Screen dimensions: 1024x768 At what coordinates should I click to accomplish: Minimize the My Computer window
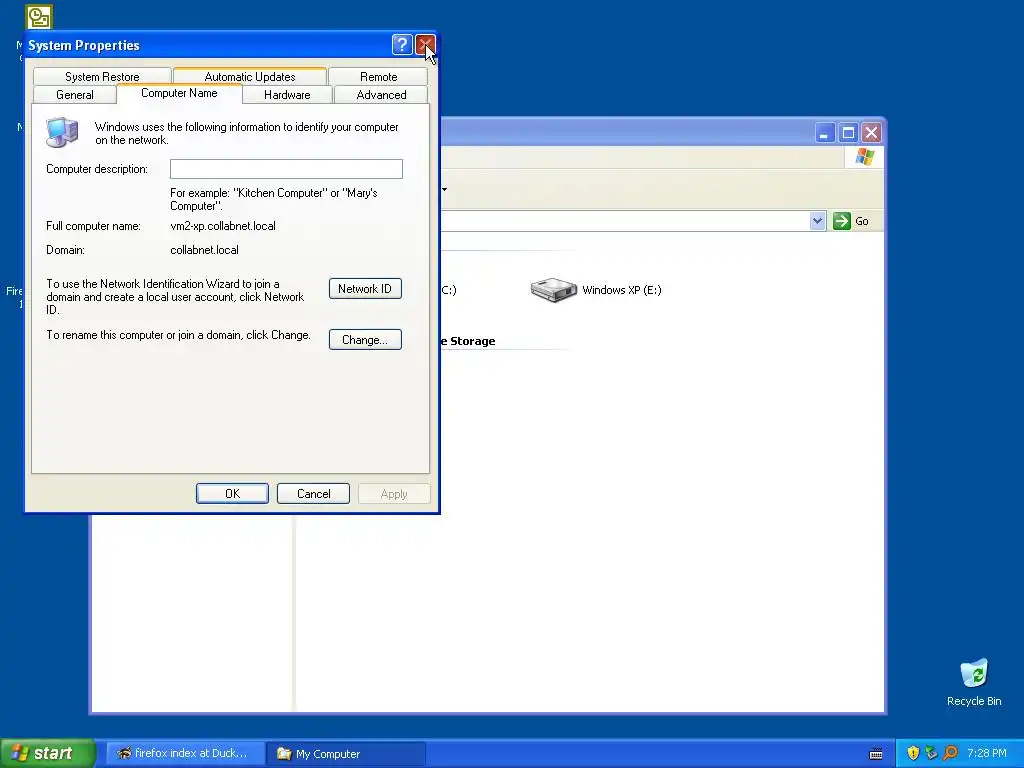click(x=825, y=133)
